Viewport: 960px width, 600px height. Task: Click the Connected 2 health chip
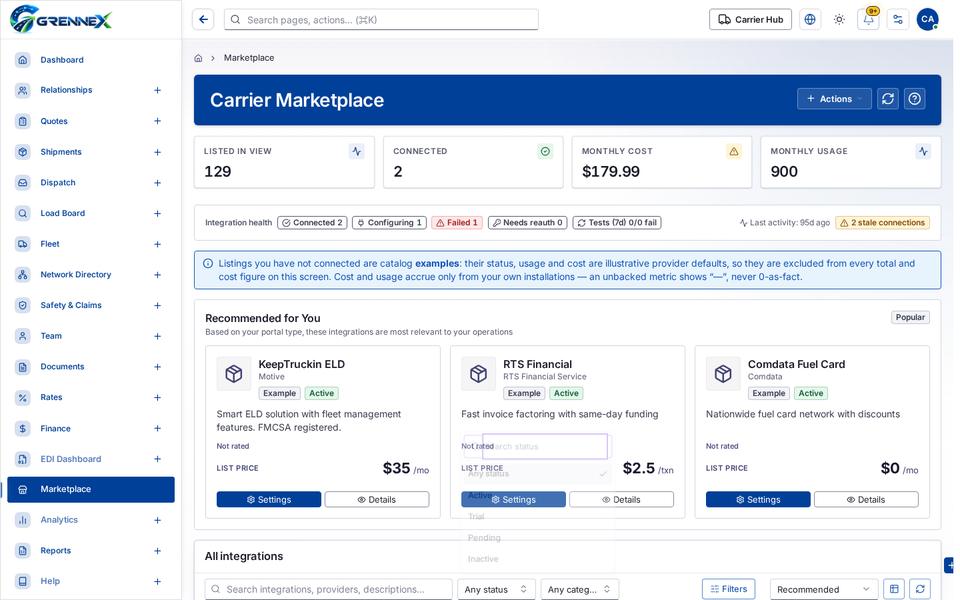coord(312,223)
